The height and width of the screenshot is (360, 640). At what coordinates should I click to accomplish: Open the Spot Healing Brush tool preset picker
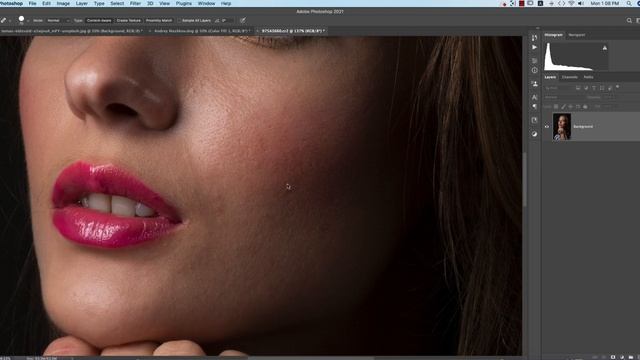[x=5, y=20]
